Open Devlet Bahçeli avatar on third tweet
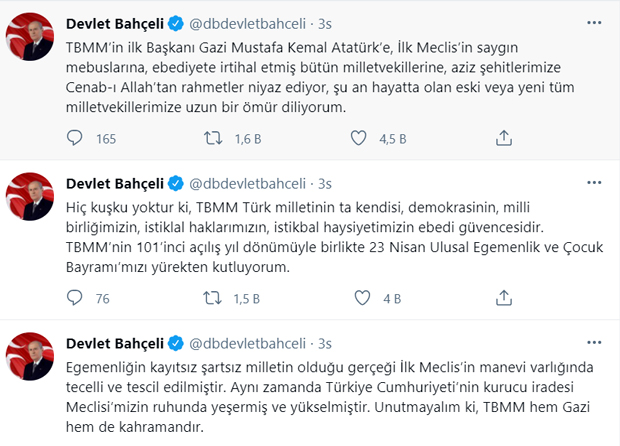Viewport: 620px width, 446px height. pos(30,356)
